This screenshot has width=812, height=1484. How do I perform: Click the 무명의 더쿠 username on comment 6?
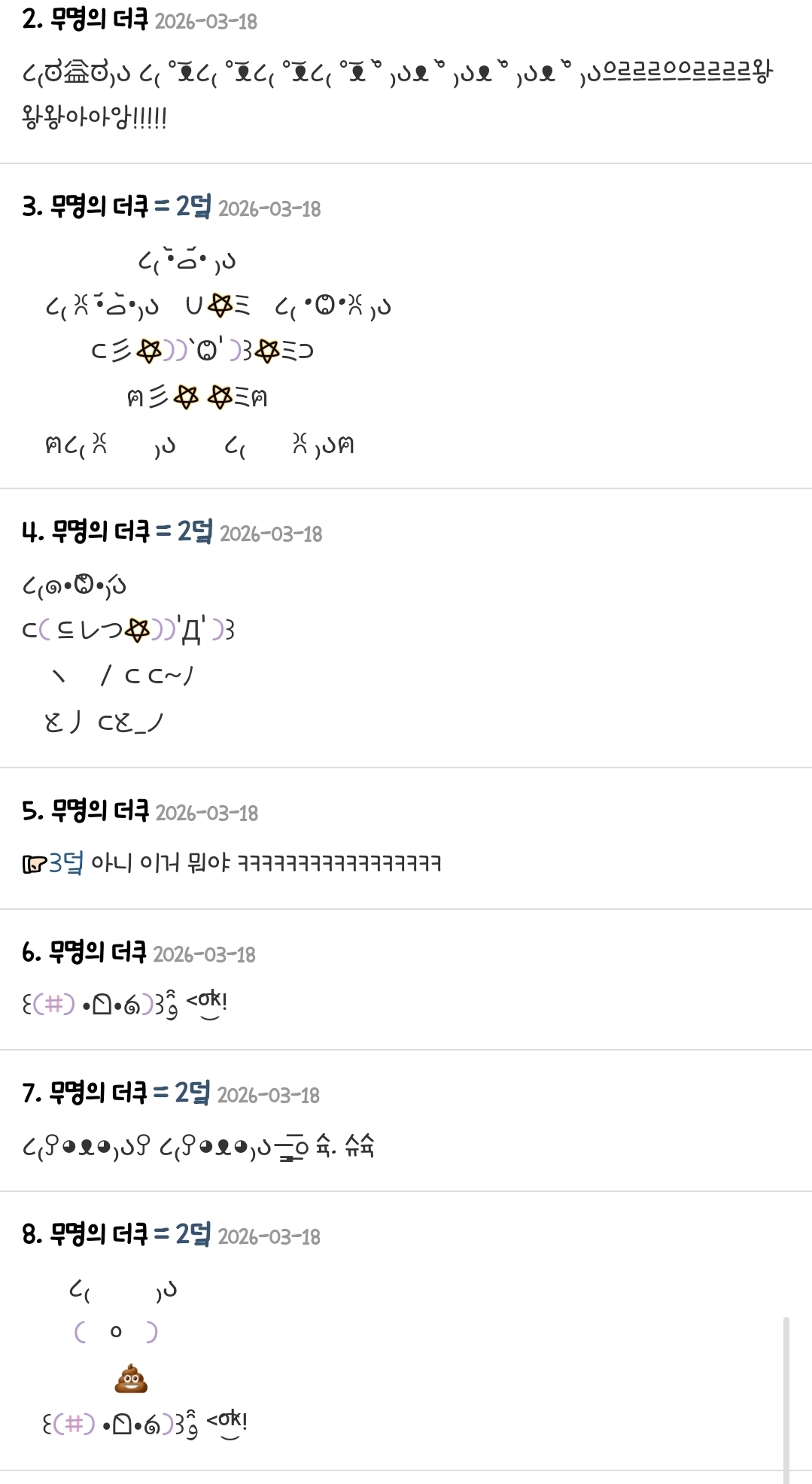click(98, 952)
